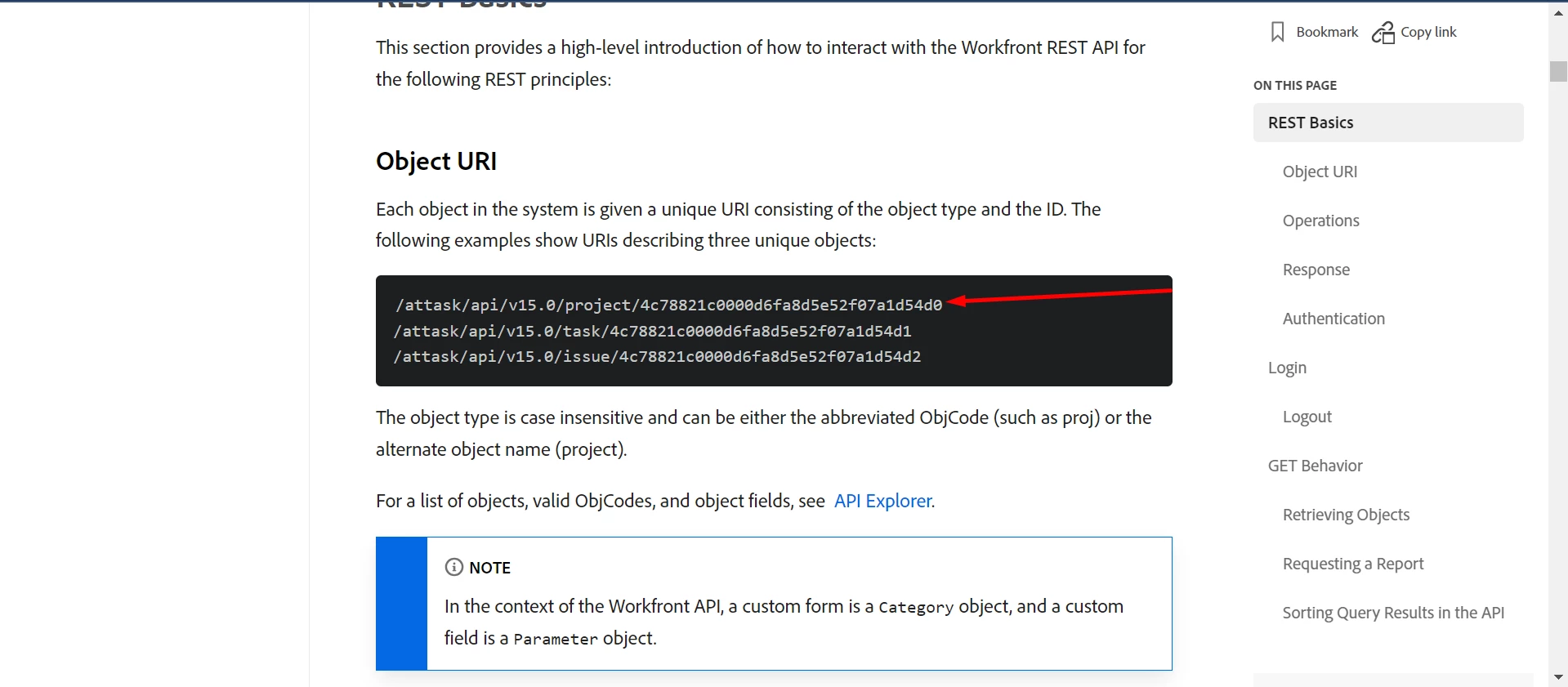Go to Authentication section
The width and height of the screenshot is (1568, 687).
(1333, 319)
